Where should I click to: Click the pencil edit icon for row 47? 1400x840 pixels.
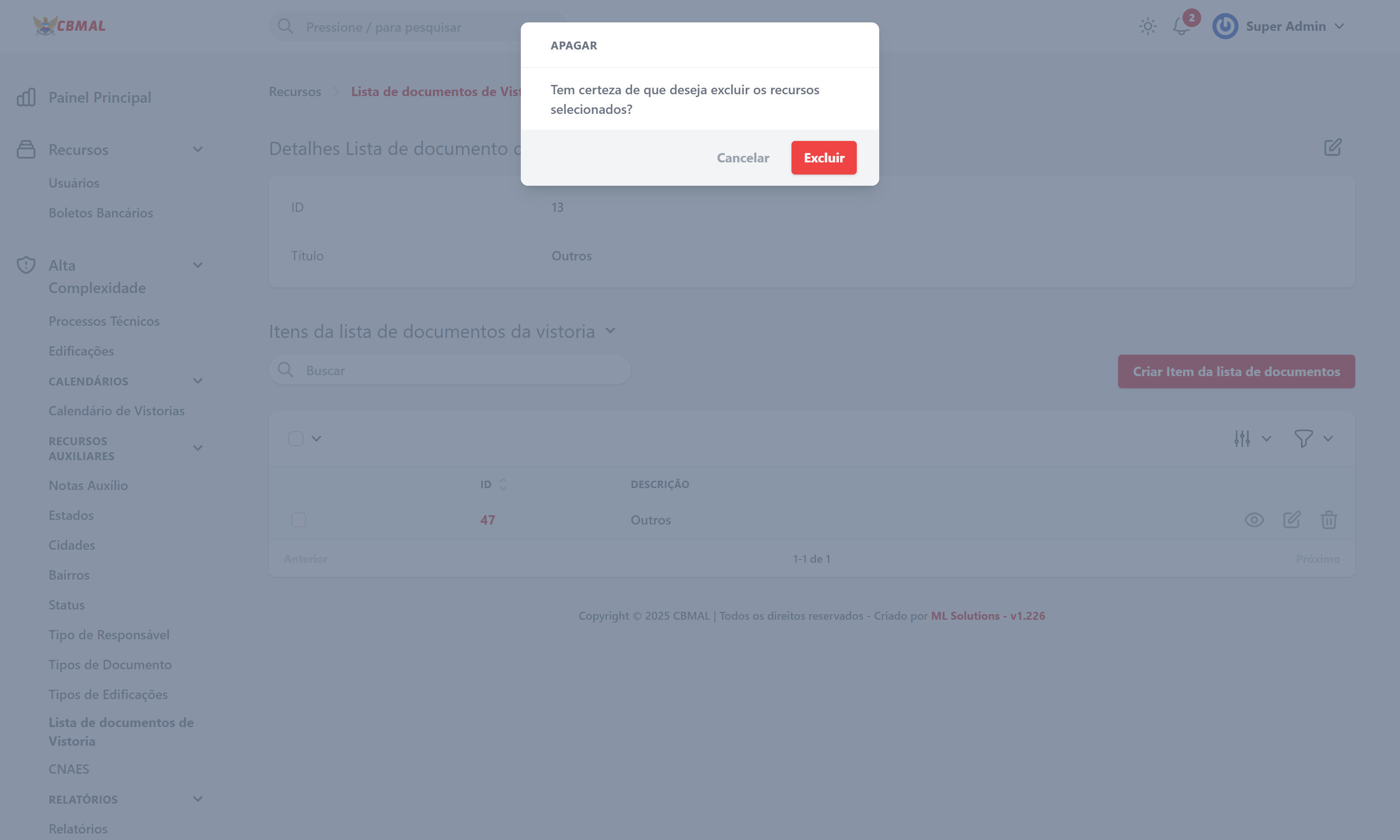point(1291,519)
